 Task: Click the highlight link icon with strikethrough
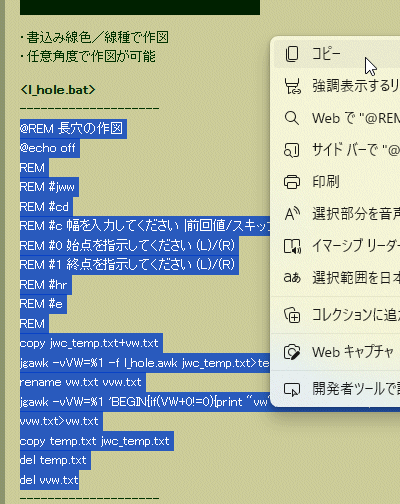[292, 86]
